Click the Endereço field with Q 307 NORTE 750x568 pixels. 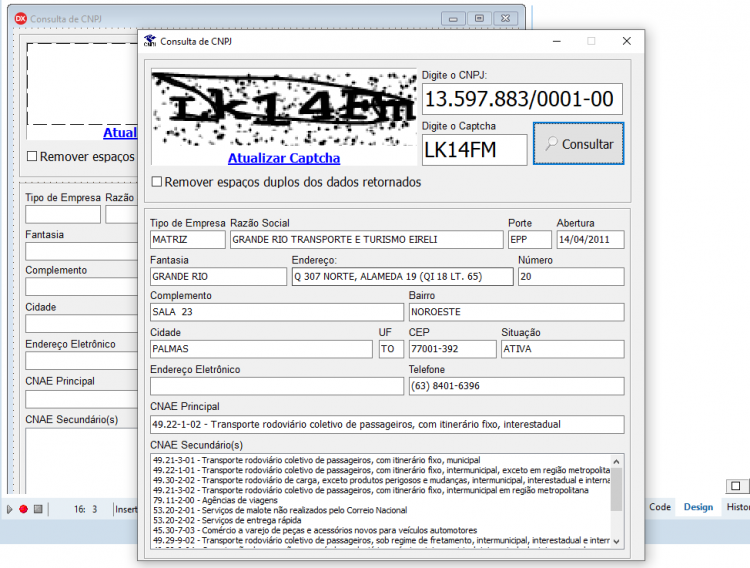[402, 276]
